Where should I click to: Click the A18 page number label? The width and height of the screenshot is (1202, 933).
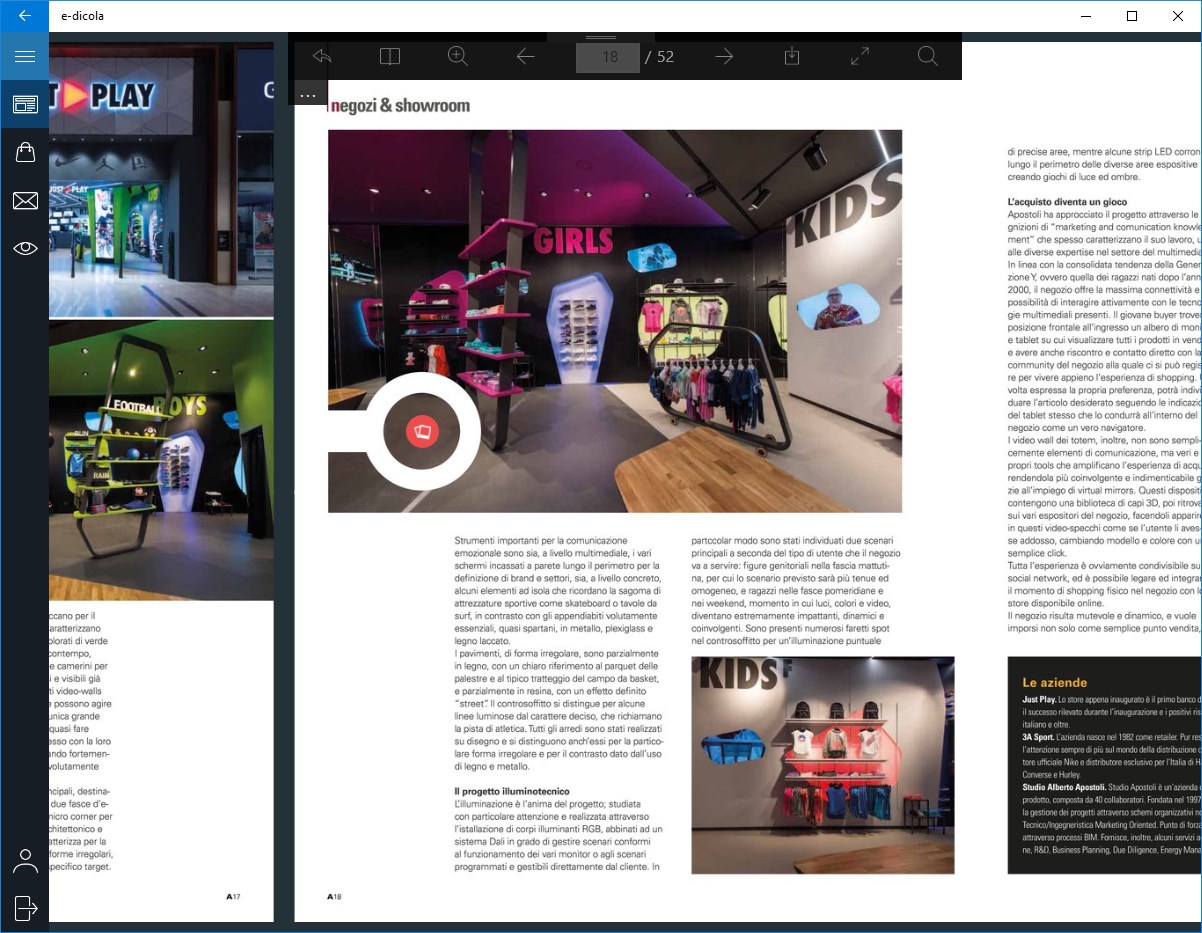pos(335,897)
